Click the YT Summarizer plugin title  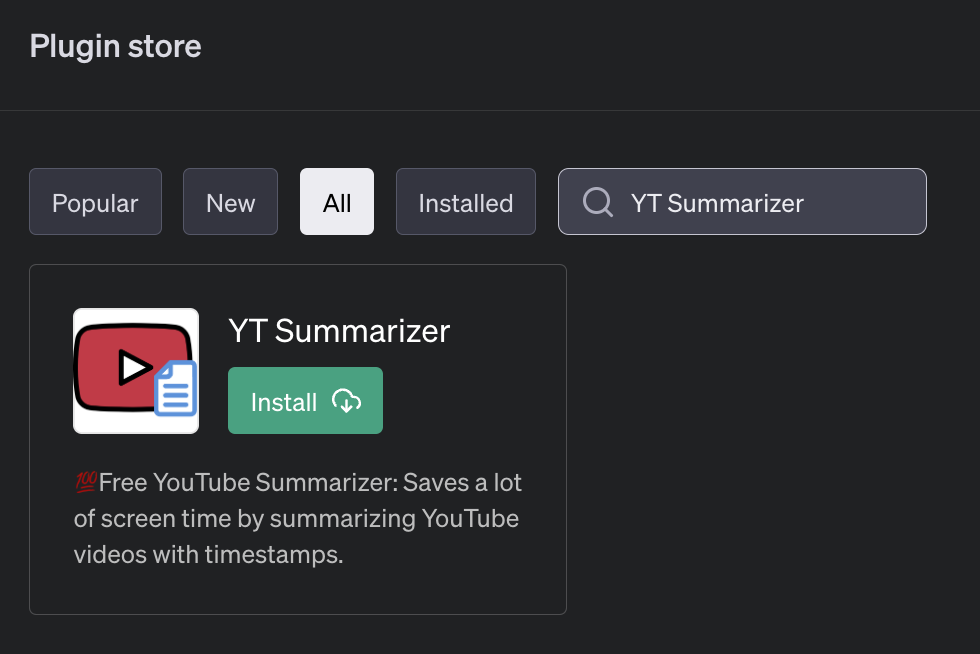click(339, 331)
